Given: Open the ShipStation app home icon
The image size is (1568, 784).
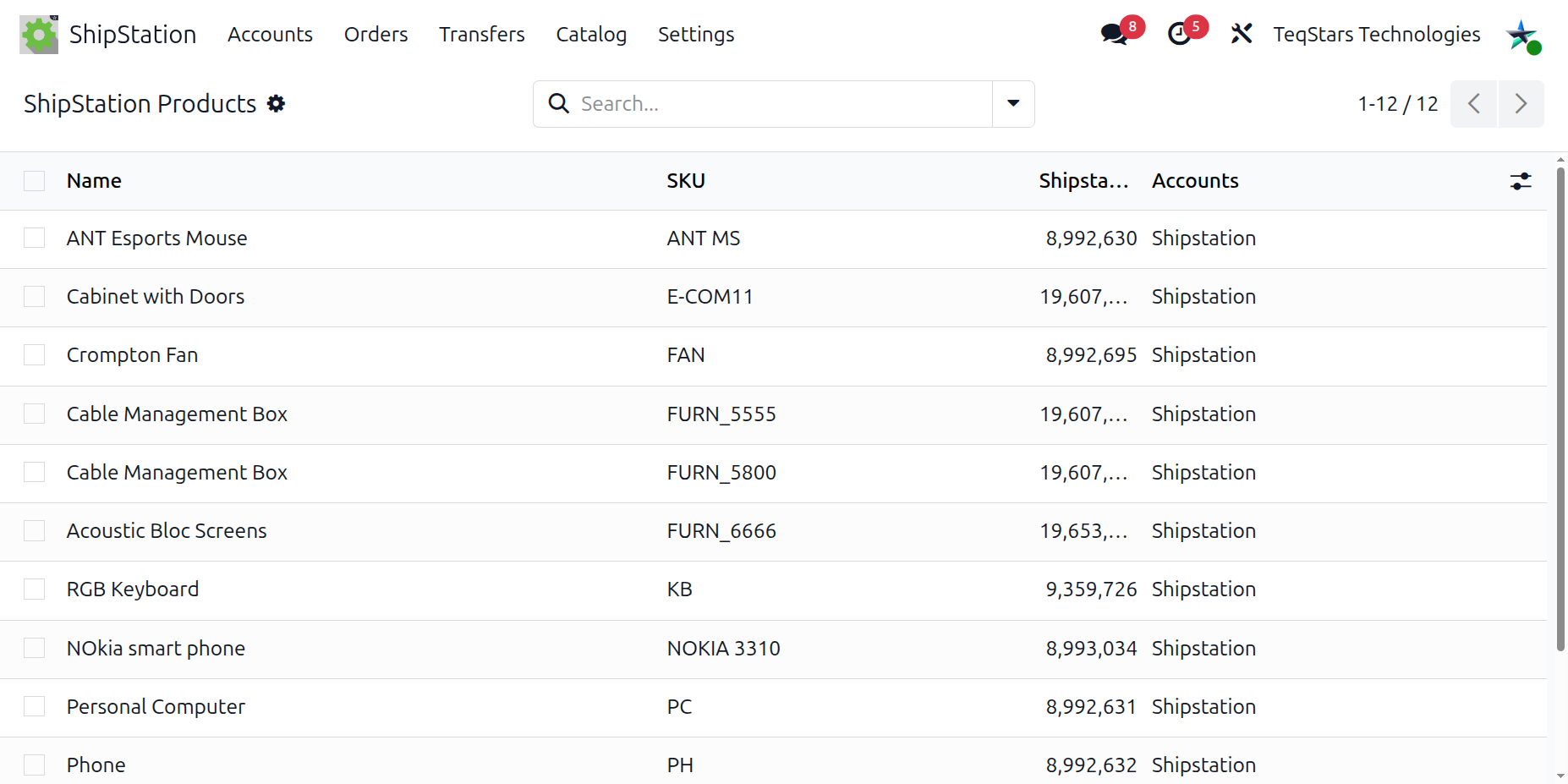Looking at the screenshot, I should (39, 35).
